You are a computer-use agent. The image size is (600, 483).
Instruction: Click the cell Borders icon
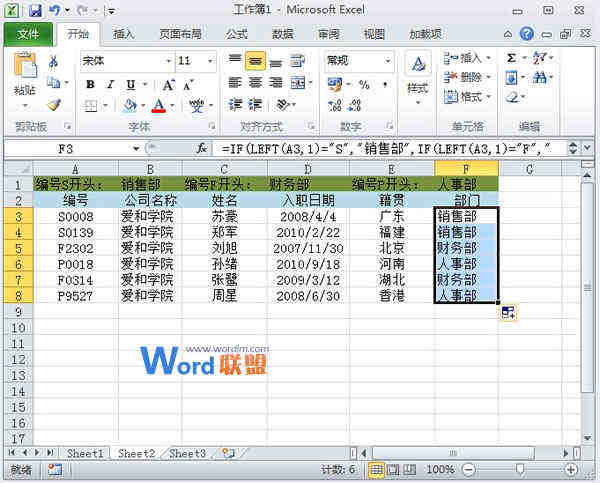(x=91, y=106)
